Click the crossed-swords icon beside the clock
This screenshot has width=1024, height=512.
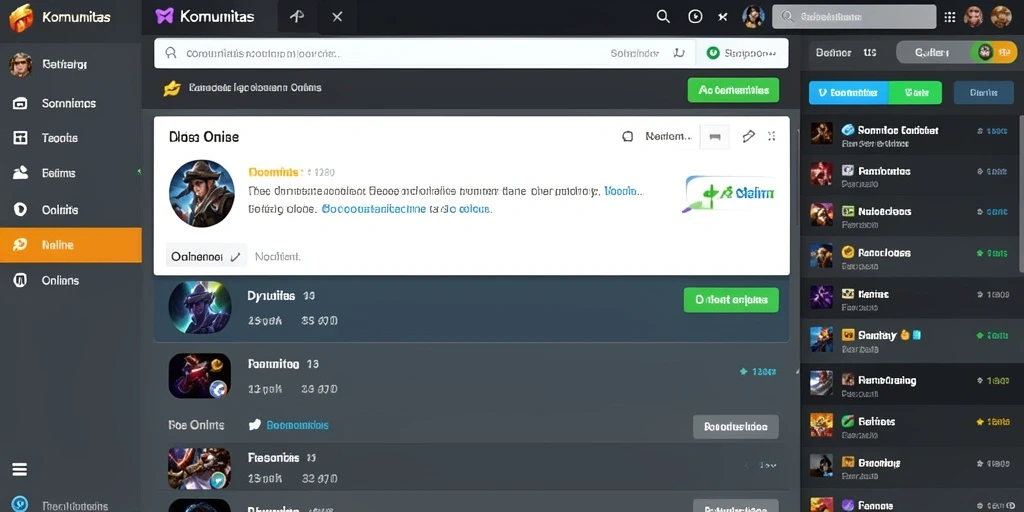coord(722,18)
